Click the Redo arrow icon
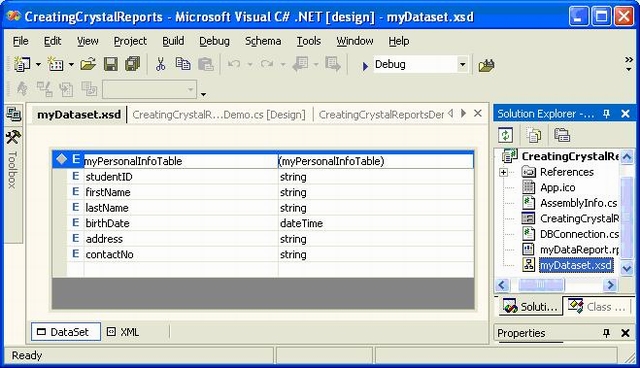 point(267,64)
